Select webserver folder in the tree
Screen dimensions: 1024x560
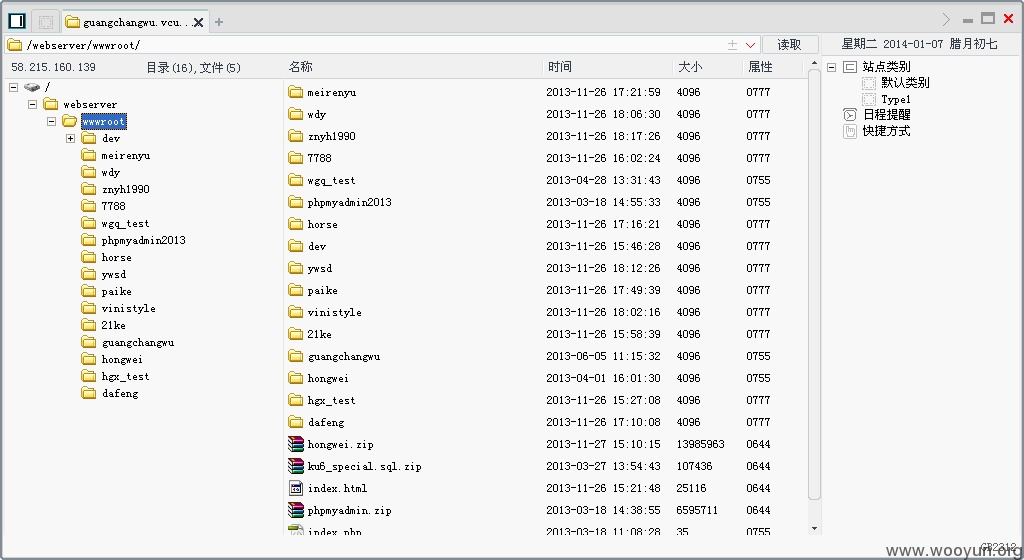coord(89,104)
